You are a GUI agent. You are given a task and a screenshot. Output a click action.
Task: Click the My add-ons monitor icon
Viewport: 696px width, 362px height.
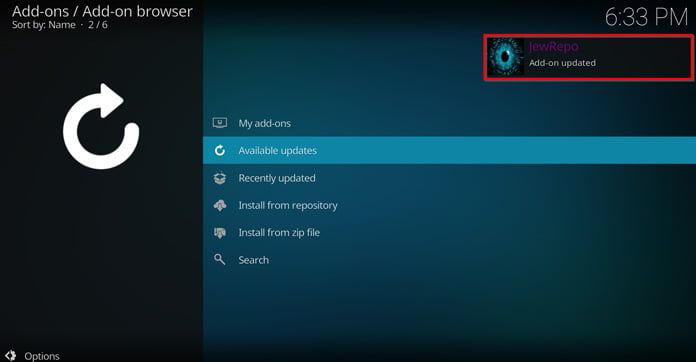[220, 123]
